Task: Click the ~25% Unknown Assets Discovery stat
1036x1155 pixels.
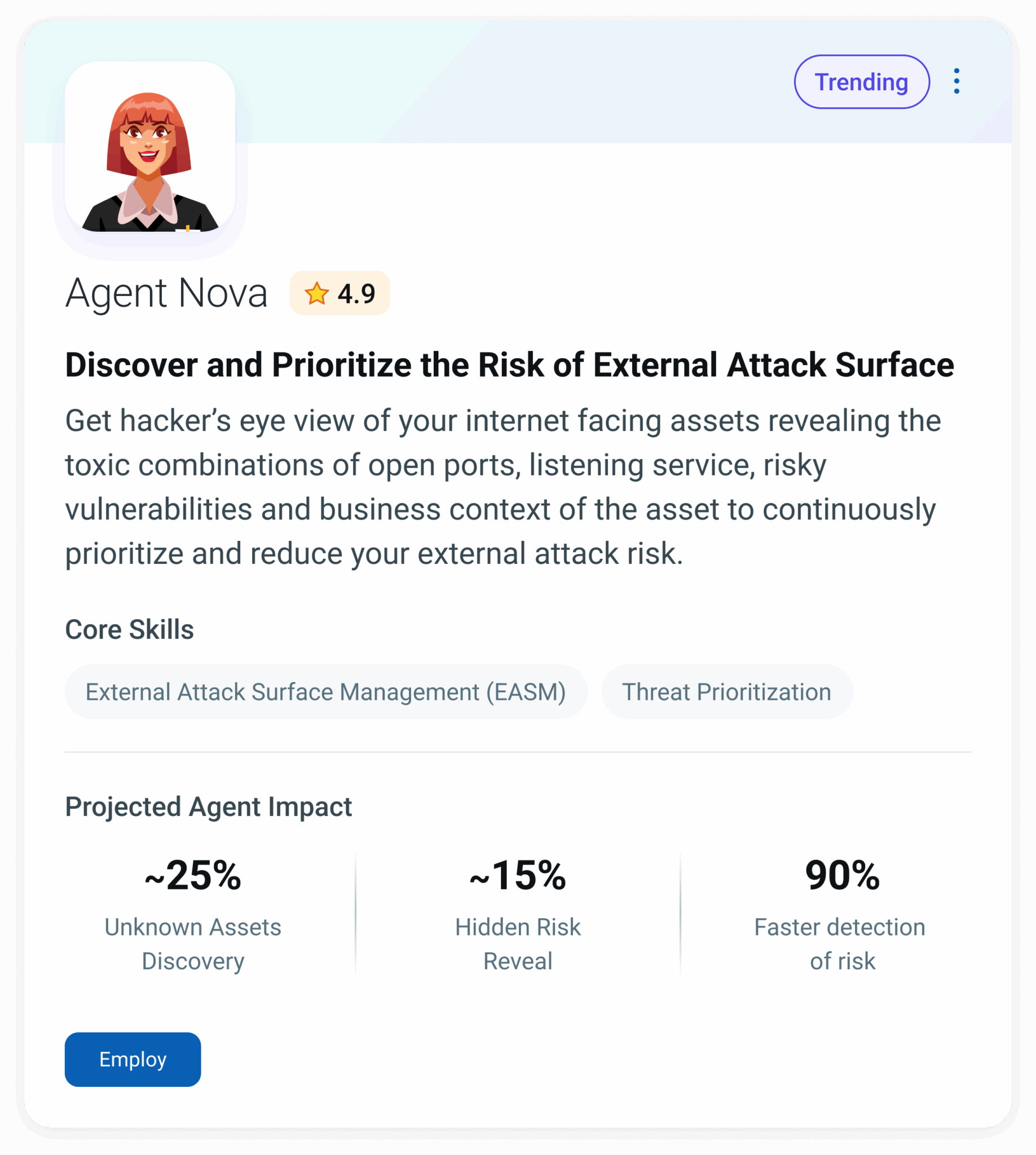Action: click(x=193, y=914)
